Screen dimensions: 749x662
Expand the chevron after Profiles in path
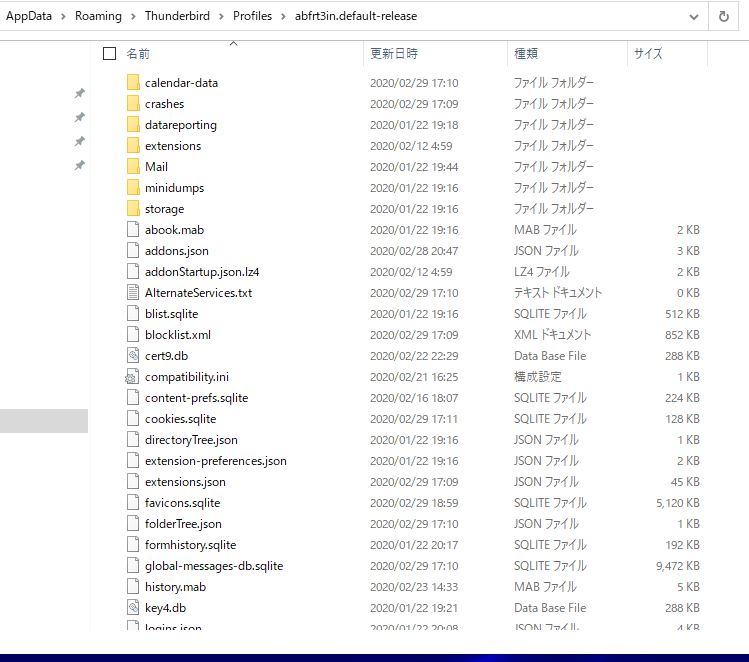click(x=283, y=17)
